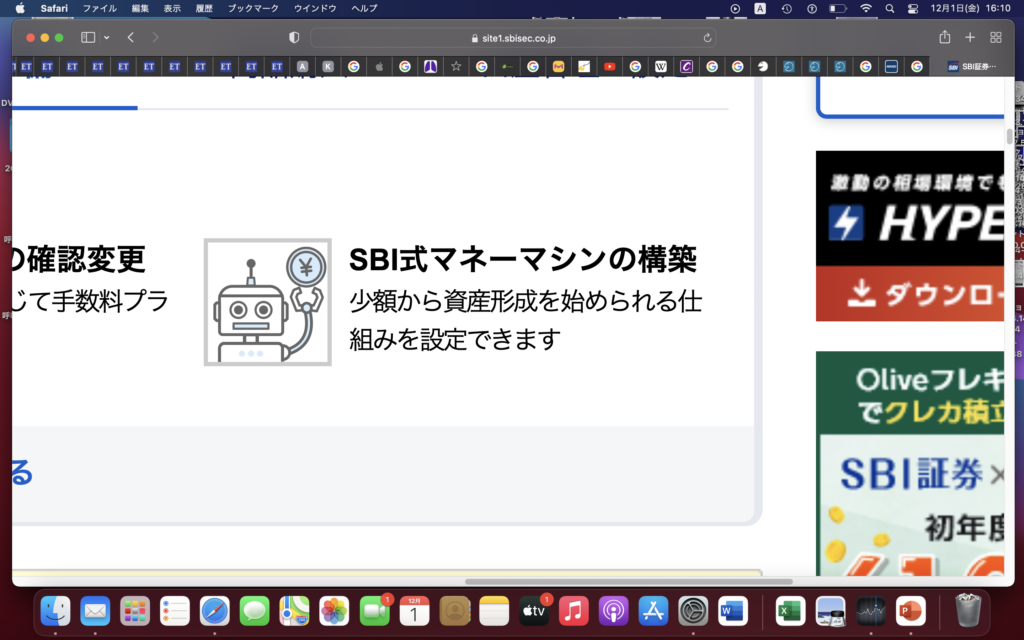Open the 履歴 menu
Image resolution: width=1024 pixels, height=640 pixels.
[203, 8]
